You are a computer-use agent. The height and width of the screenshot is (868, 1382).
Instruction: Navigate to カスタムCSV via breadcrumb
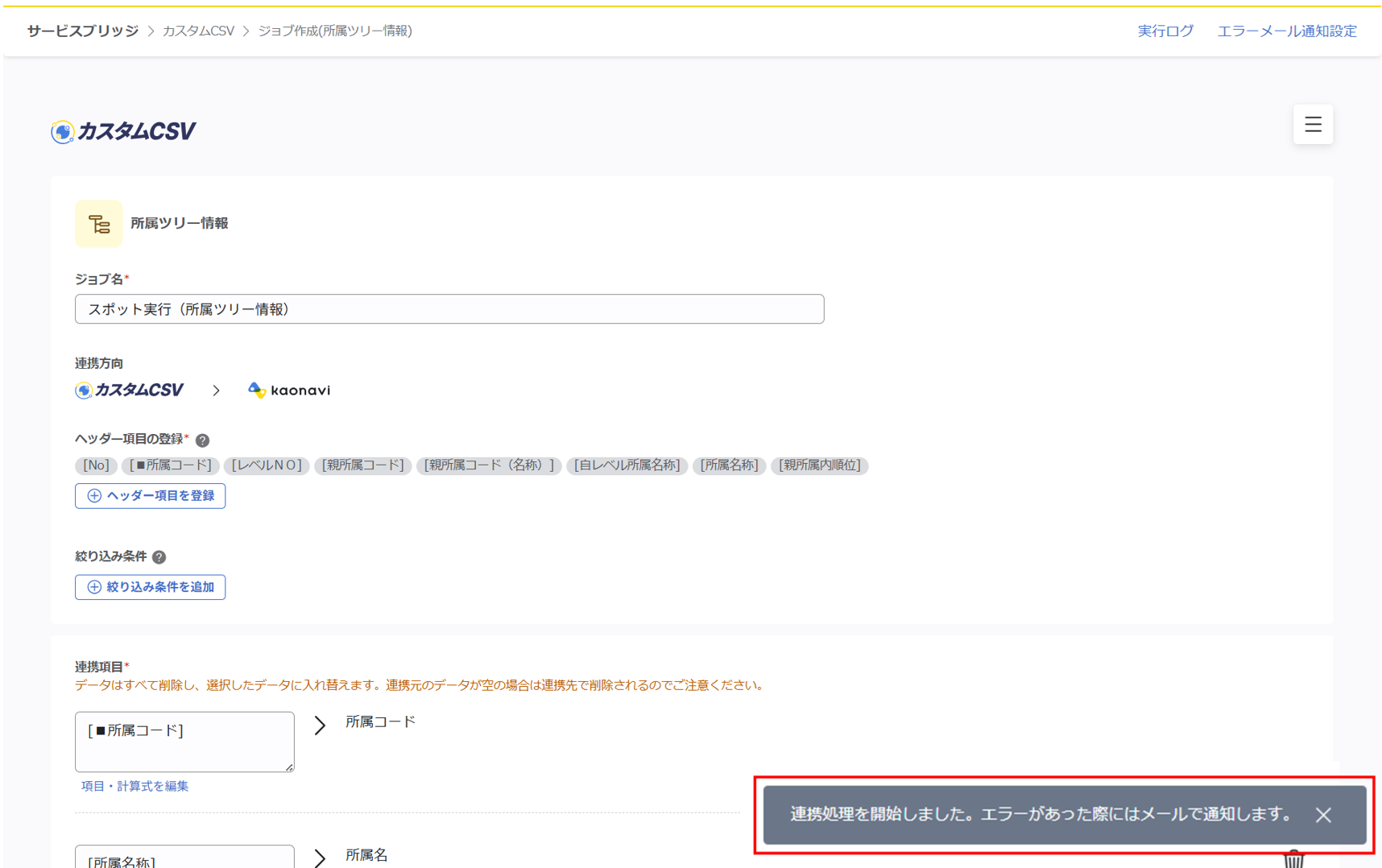click(198, 31)
